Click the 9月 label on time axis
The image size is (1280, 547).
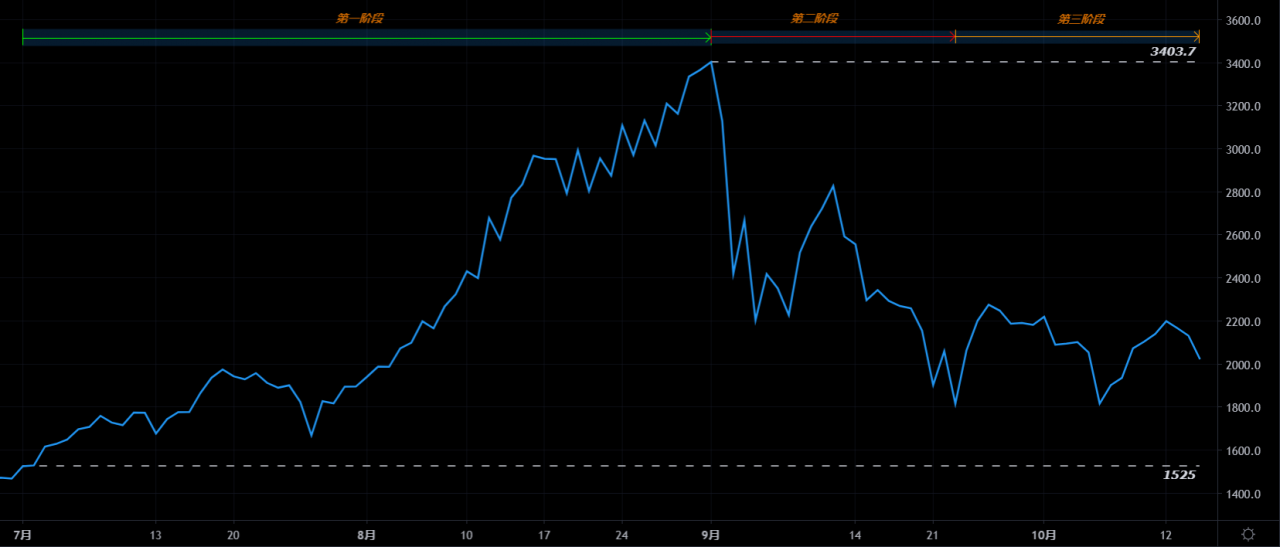[711, 535]
